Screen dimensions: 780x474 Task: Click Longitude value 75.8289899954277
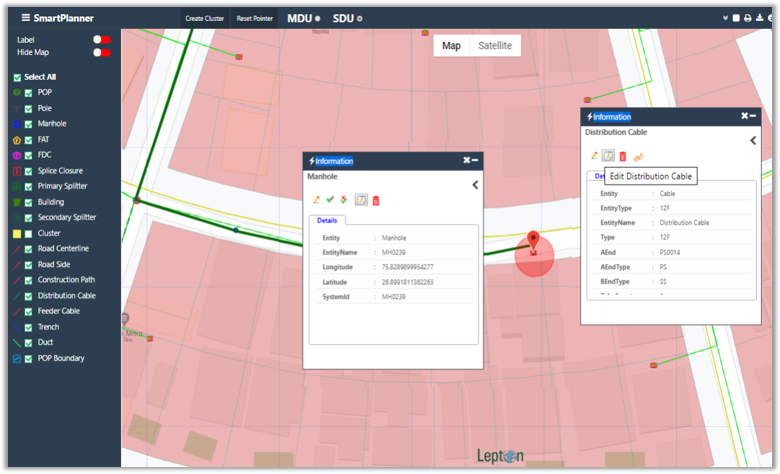[x=407, y=267]
